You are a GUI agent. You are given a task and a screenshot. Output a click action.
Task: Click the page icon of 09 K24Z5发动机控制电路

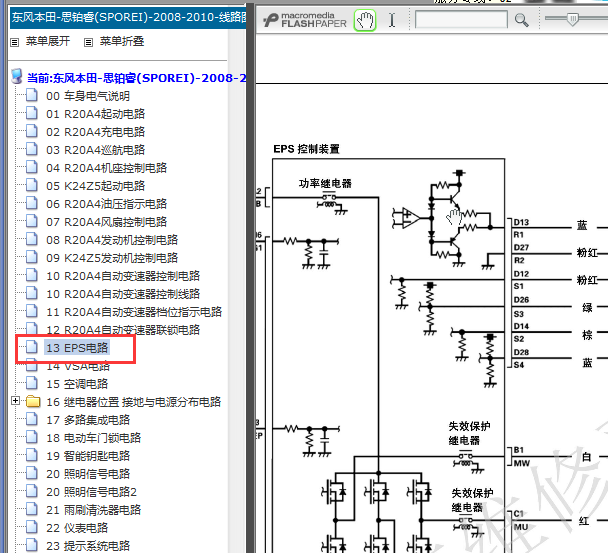pos(32,257)
